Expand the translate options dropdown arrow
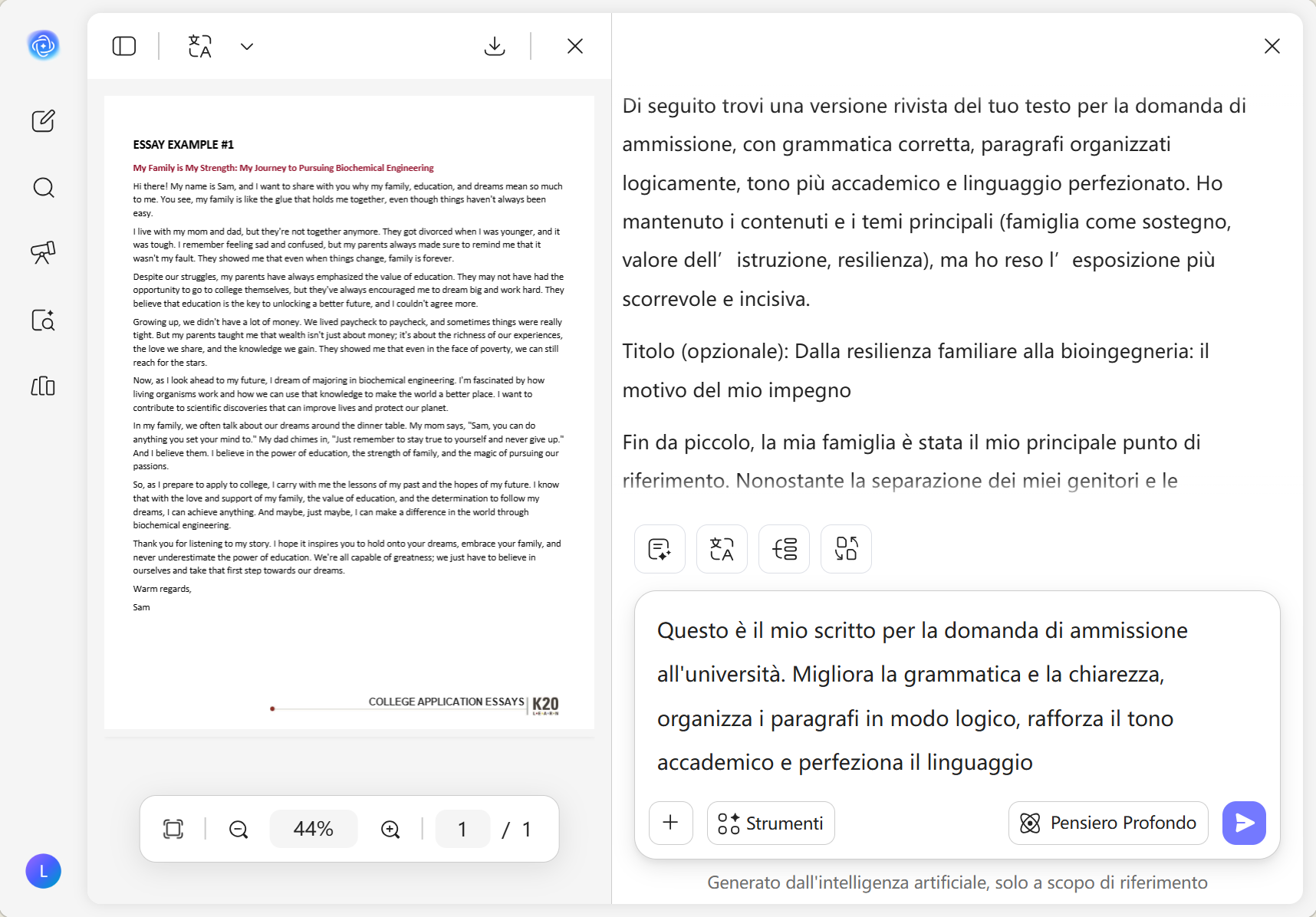This screenshot has width=1316, height=917. point(247,46)
